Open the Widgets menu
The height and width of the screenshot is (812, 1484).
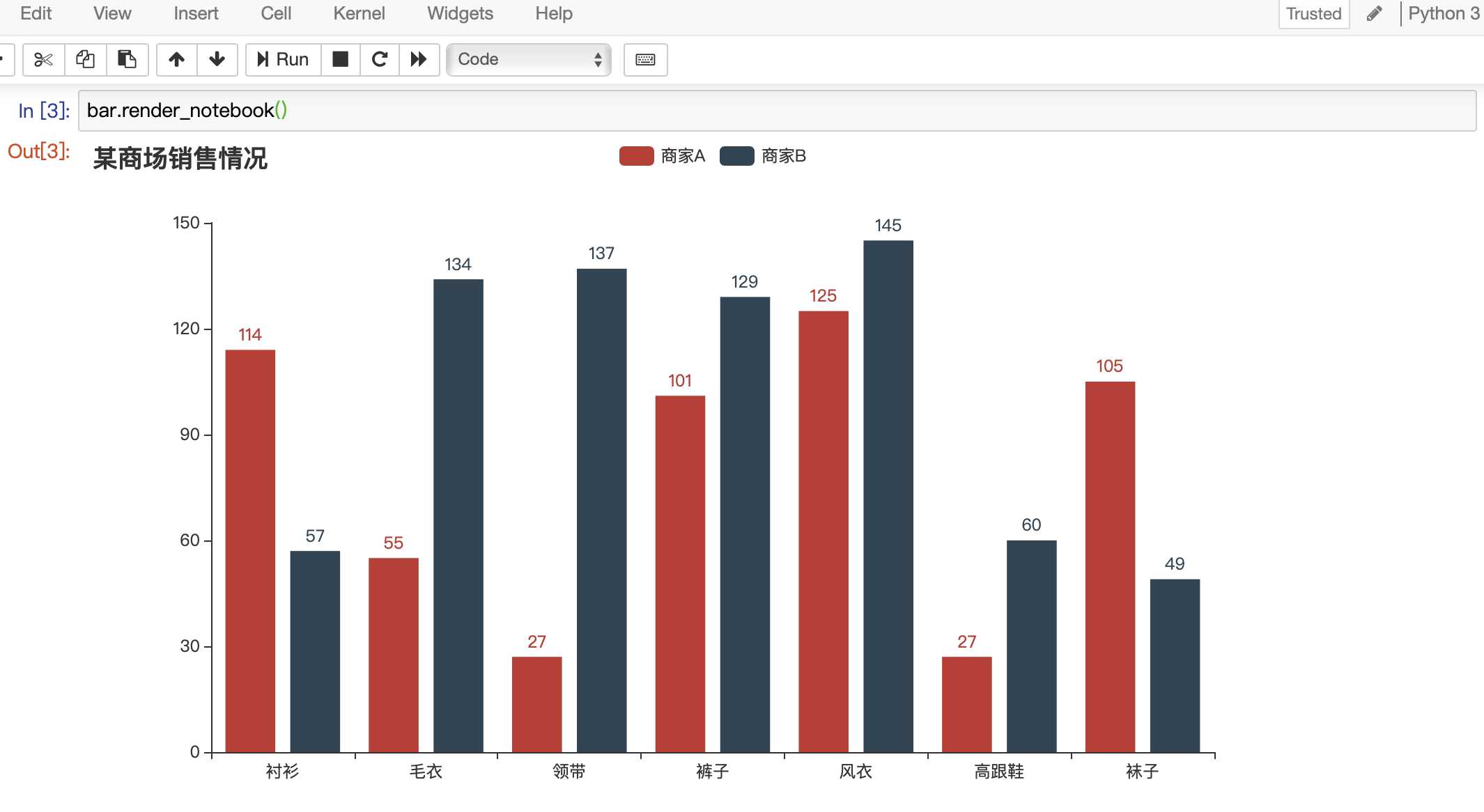pyautogui.click(x=460, y=13)
